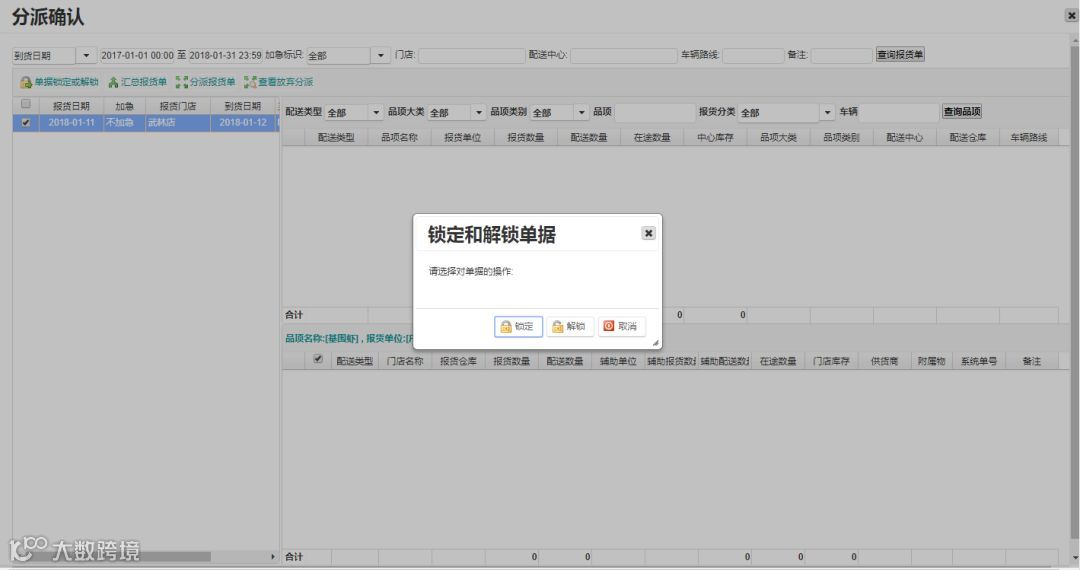1080x570 pixels.
Task: Click the end date field 2018-01-31 23:59
Action: click(x=225, y=55)
